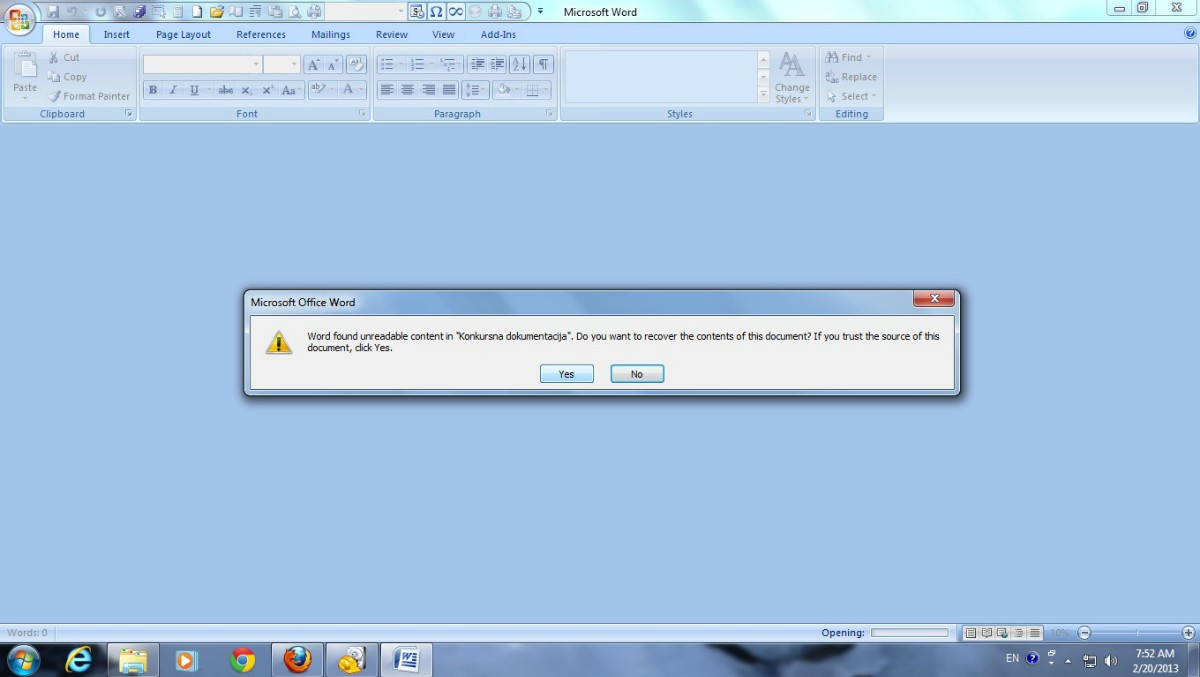Click the Replace button
Viewport: 1200px width, 677px height.
pos(851,77)
